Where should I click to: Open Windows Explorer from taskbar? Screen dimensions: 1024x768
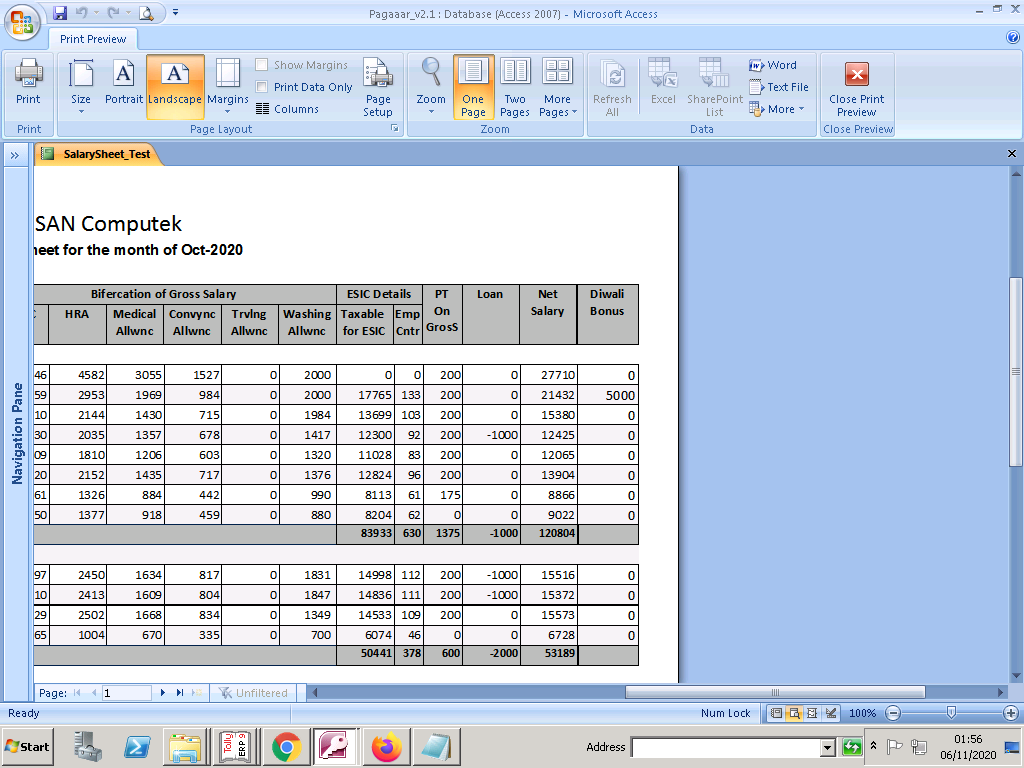tap(185, 746)
